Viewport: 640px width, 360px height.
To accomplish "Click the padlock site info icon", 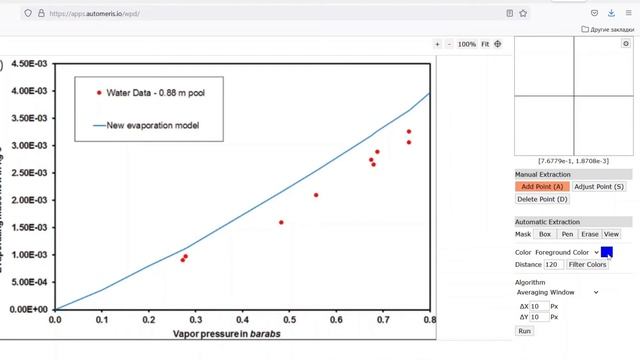I will [41, 13].
